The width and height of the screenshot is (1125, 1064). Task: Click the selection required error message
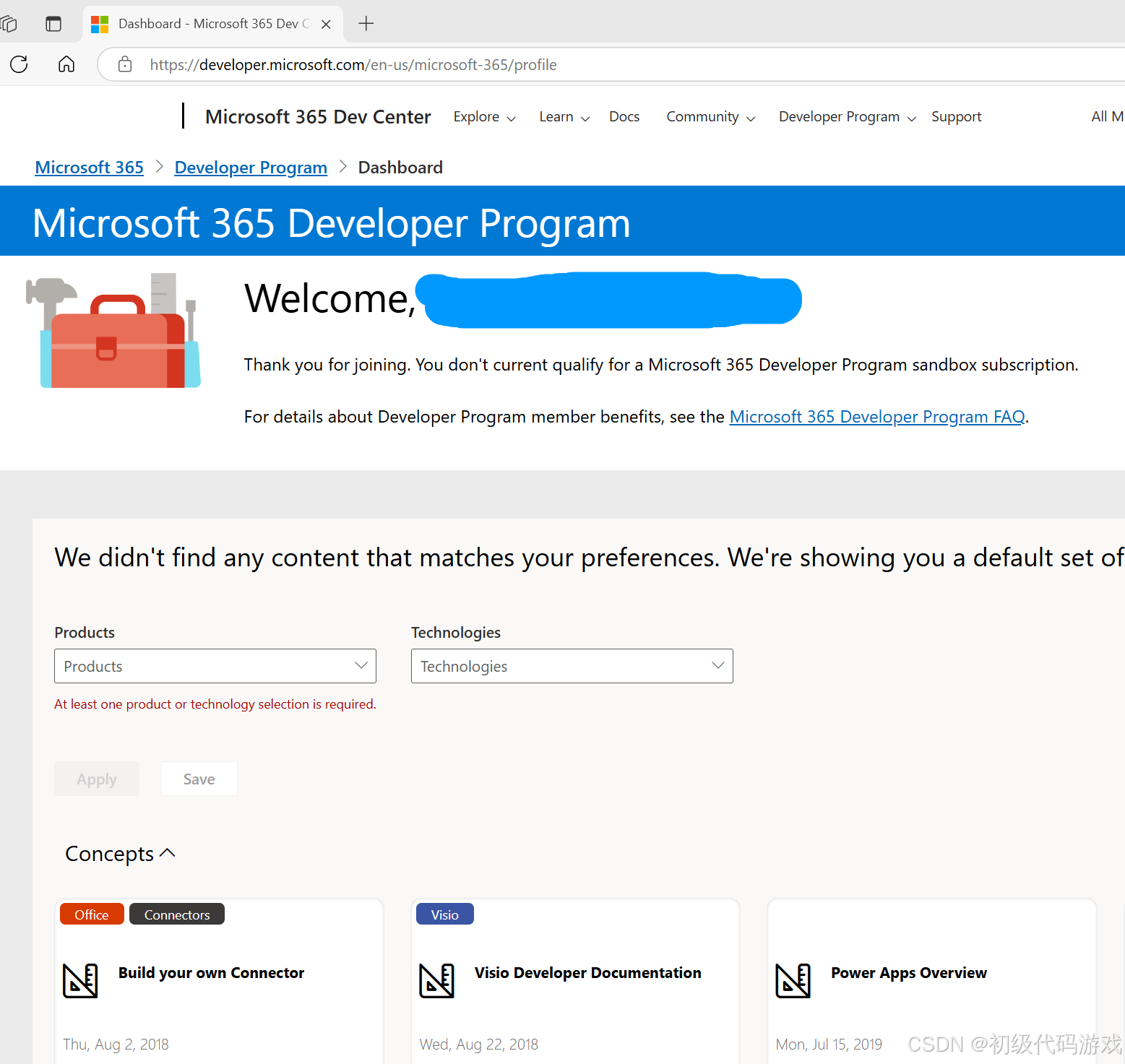point(215,704)
